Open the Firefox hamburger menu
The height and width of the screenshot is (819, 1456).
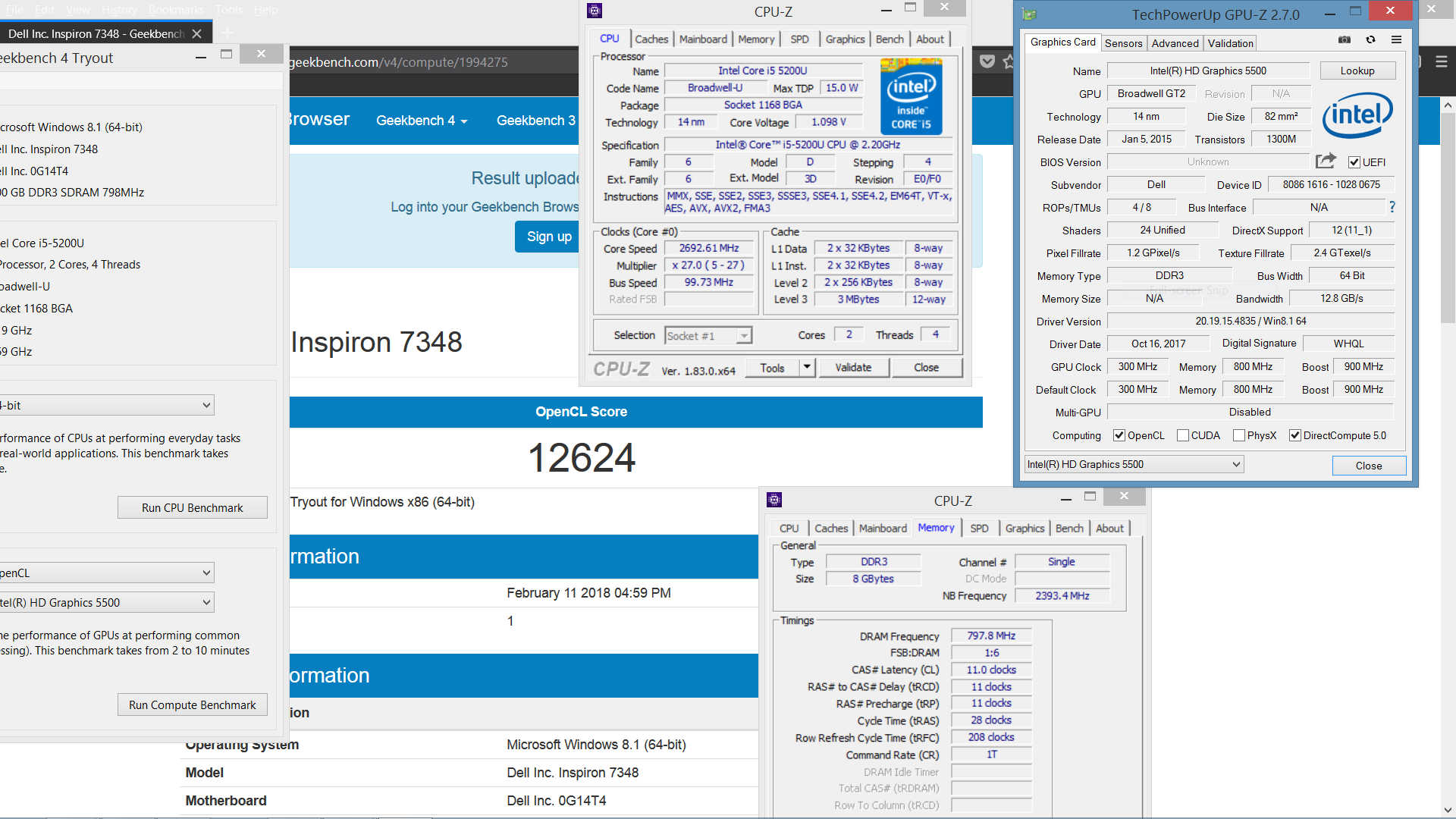pos(1442,61)
